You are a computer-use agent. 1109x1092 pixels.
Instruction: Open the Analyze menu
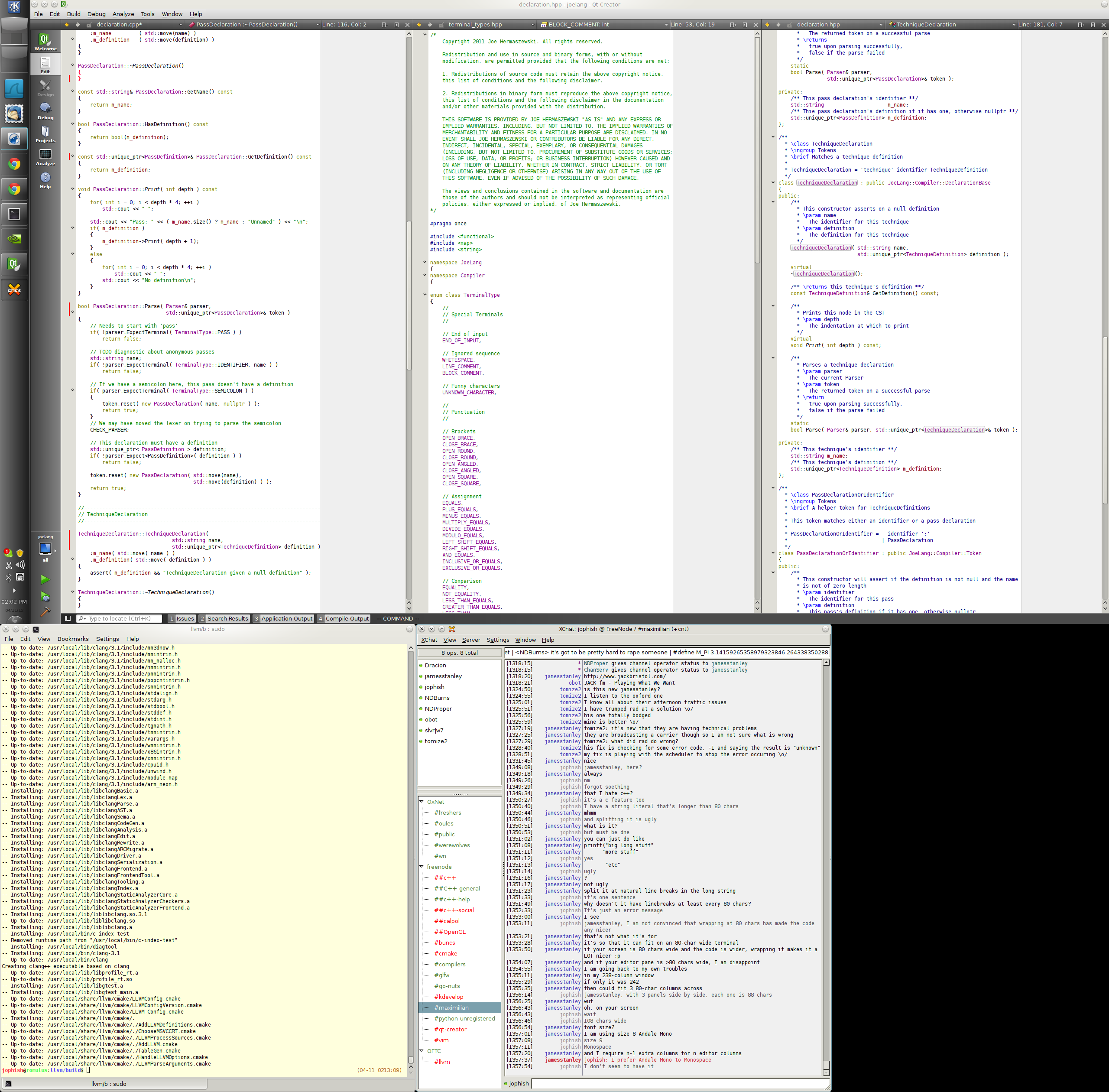click(x=123, y=14)
